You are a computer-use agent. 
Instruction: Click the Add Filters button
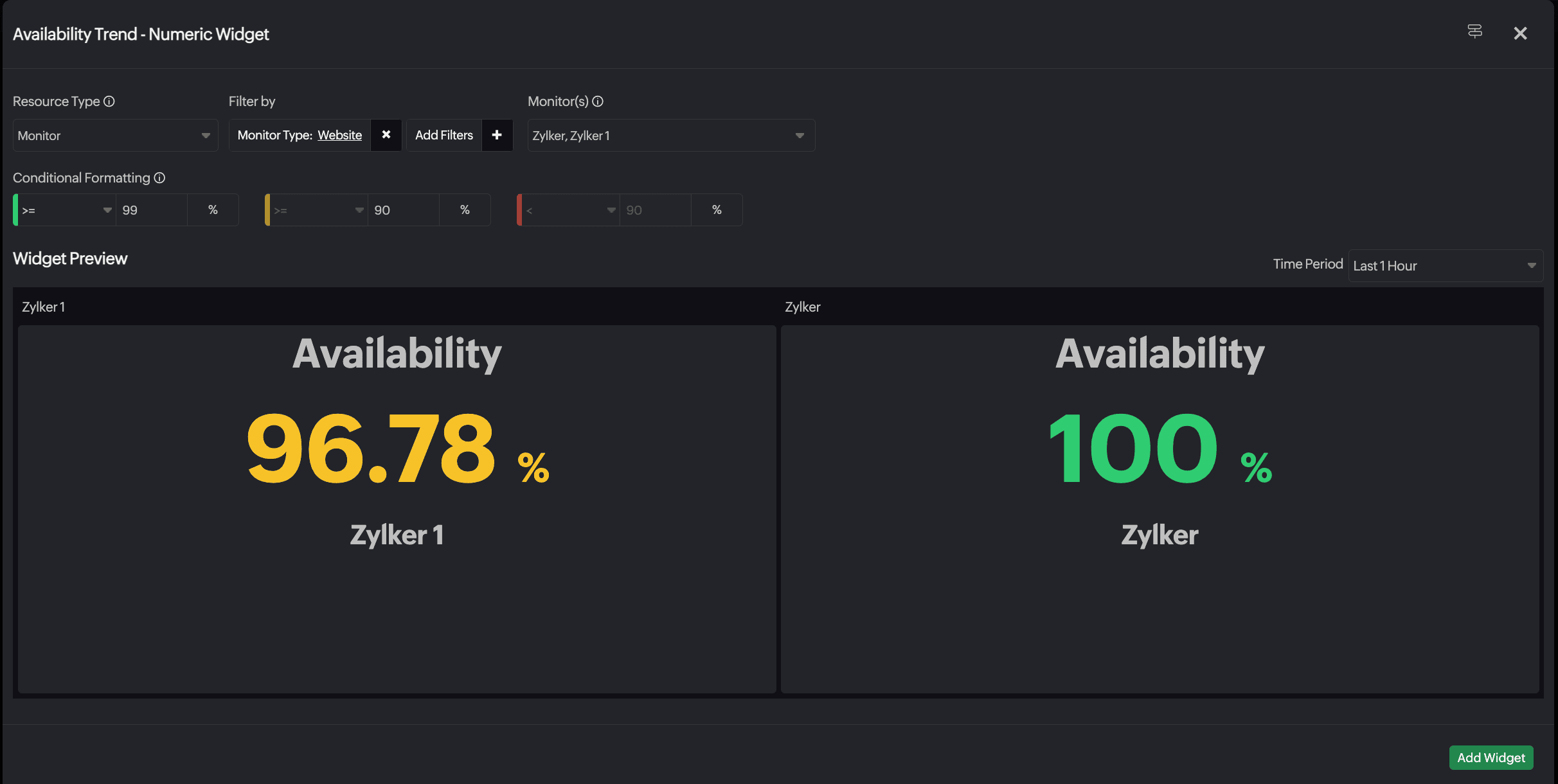(x=444, y=135)
